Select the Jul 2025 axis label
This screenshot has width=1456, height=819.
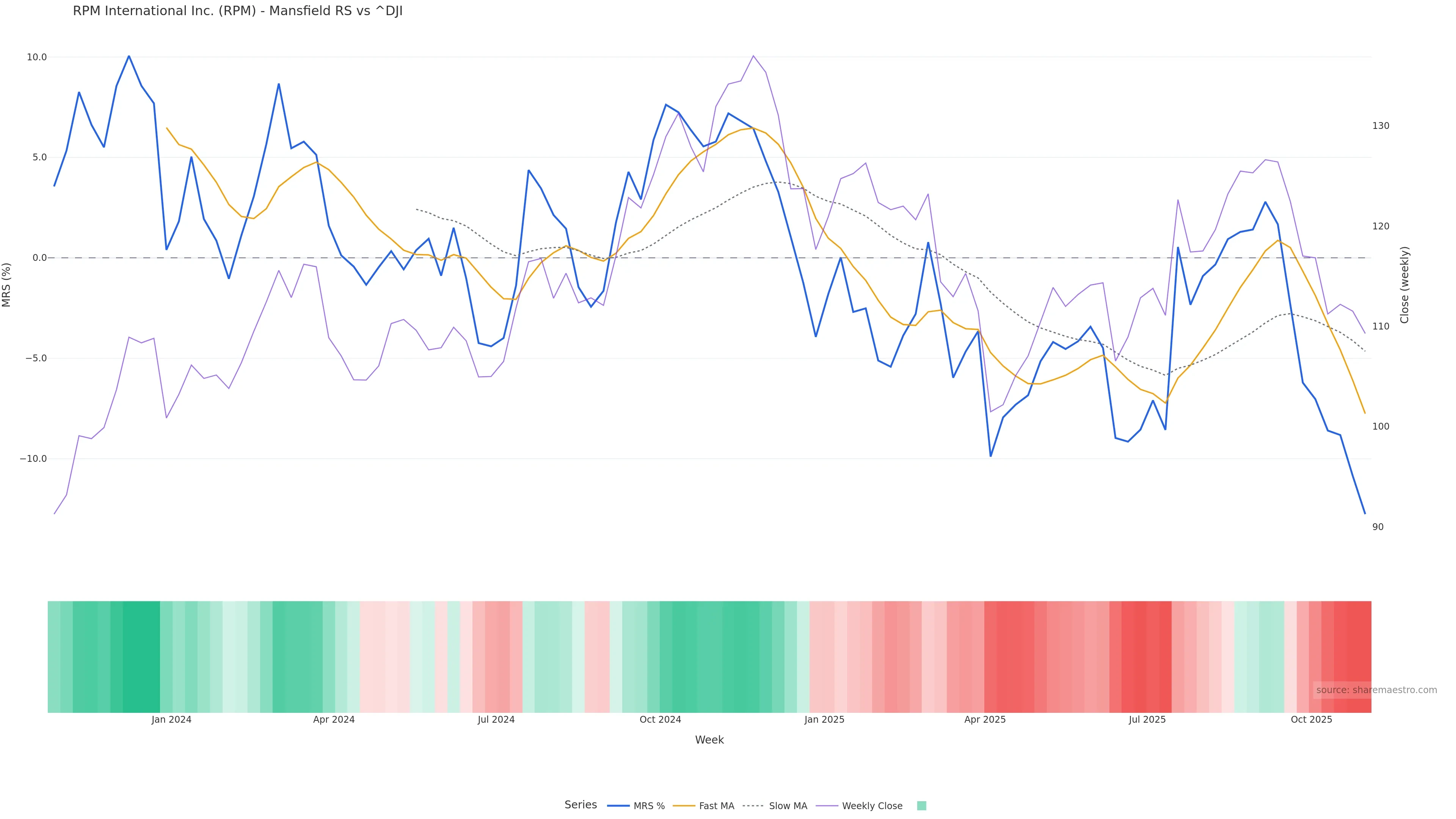tap(1147, 720)
